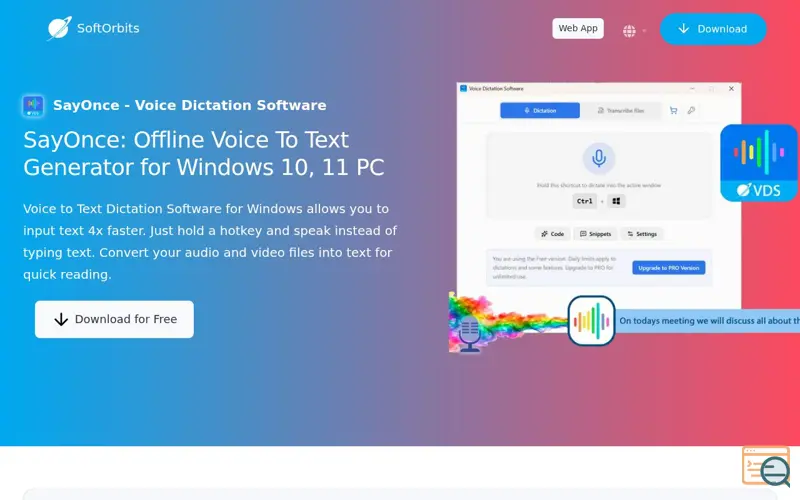Click the Voice Dictation Software window title
The height and width of the screenshot is (500, 800).
coord(496,89)
